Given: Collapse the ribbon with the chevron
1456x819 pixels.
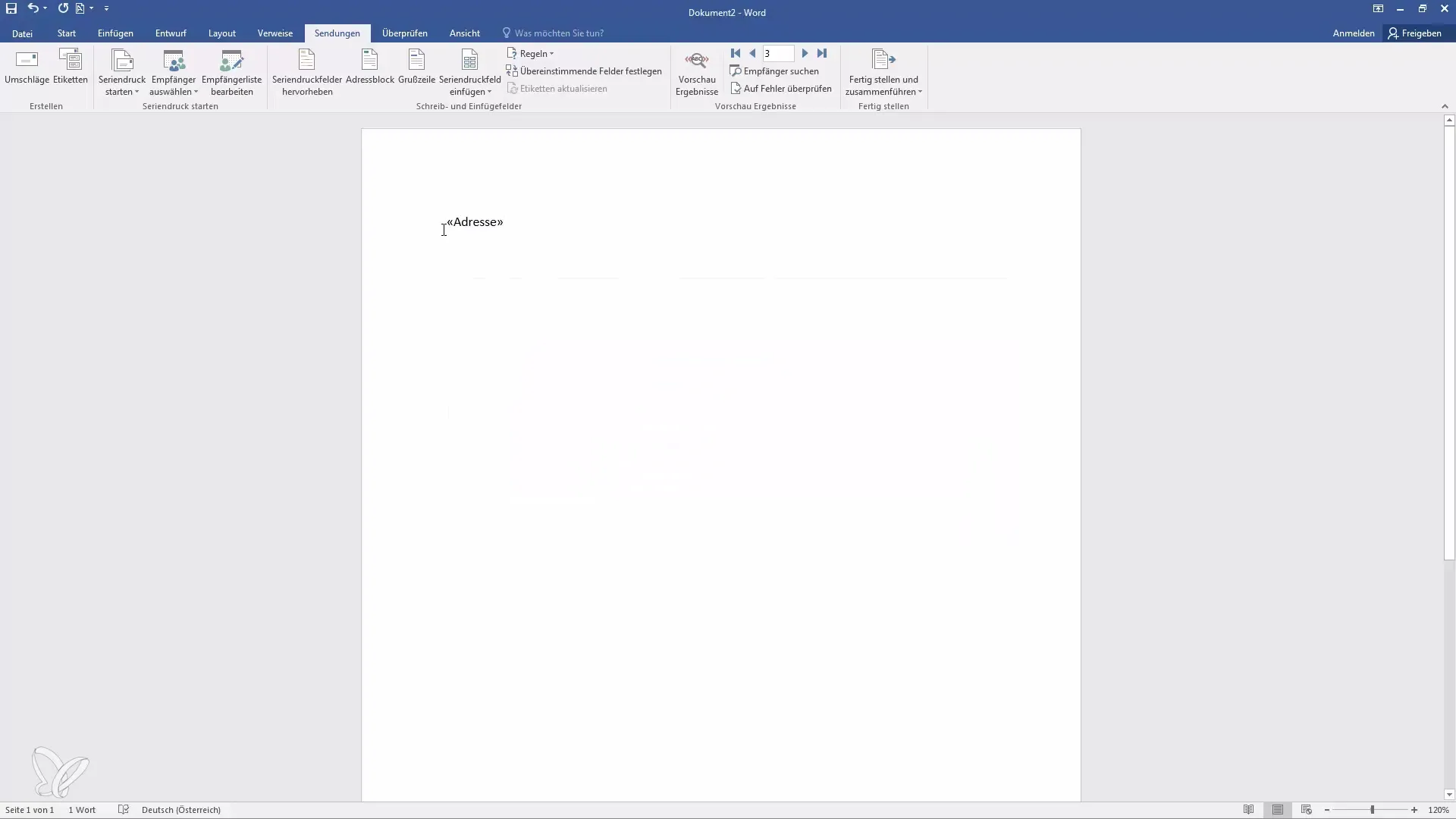Looking at the screenshot, I should [1445, 106].
